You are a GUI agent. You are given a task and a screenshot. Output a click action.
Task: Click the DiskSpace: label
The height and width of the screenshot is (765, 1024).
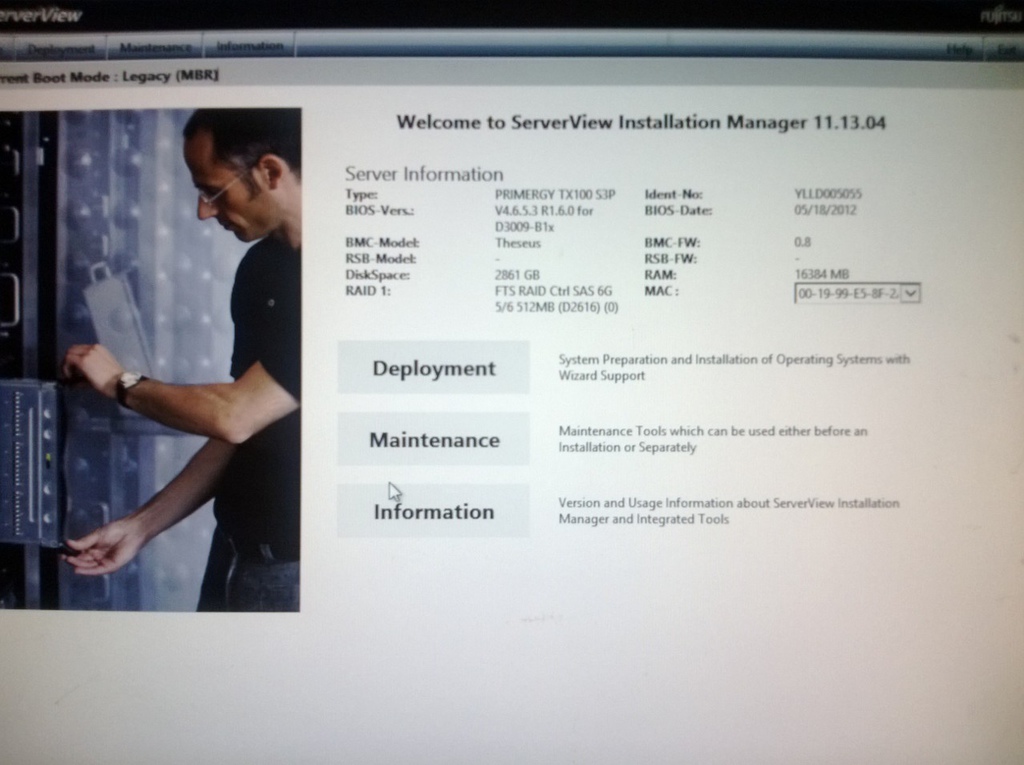pyautogui.click(x=377, y=275)
